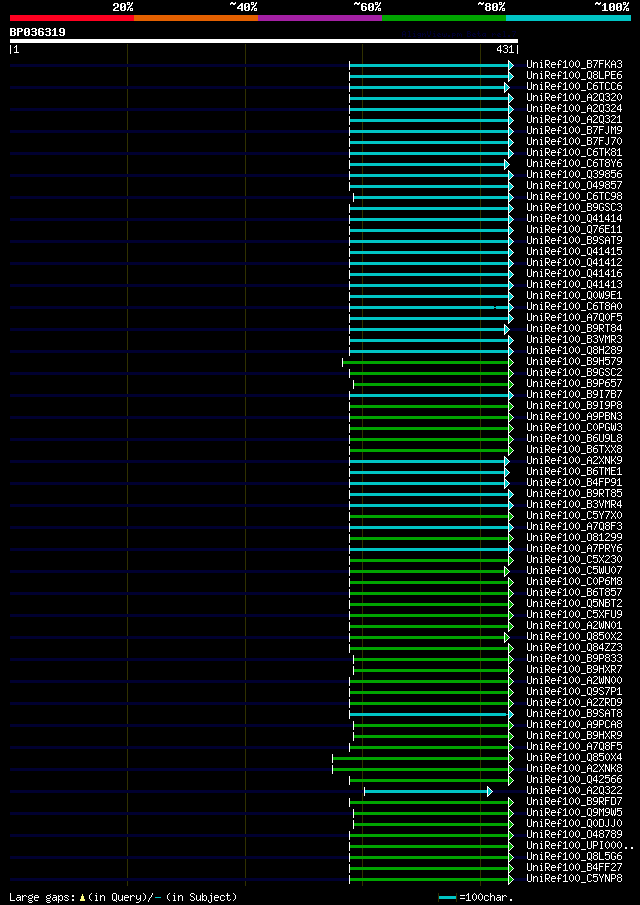Select the UniRef100_A2Q322 label
Viewport: 640px width, 905px height.
[x=574, y=790]
